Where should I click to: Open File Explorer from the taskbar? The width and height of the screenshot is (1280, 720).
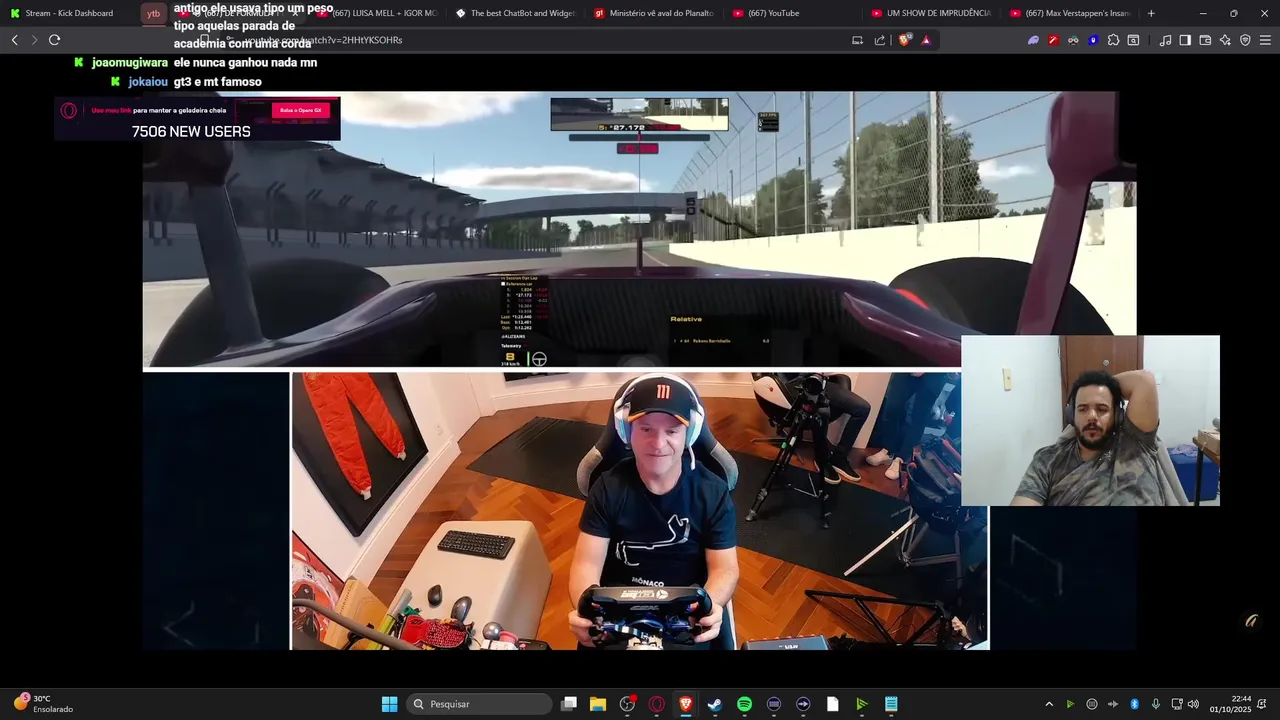598,704
